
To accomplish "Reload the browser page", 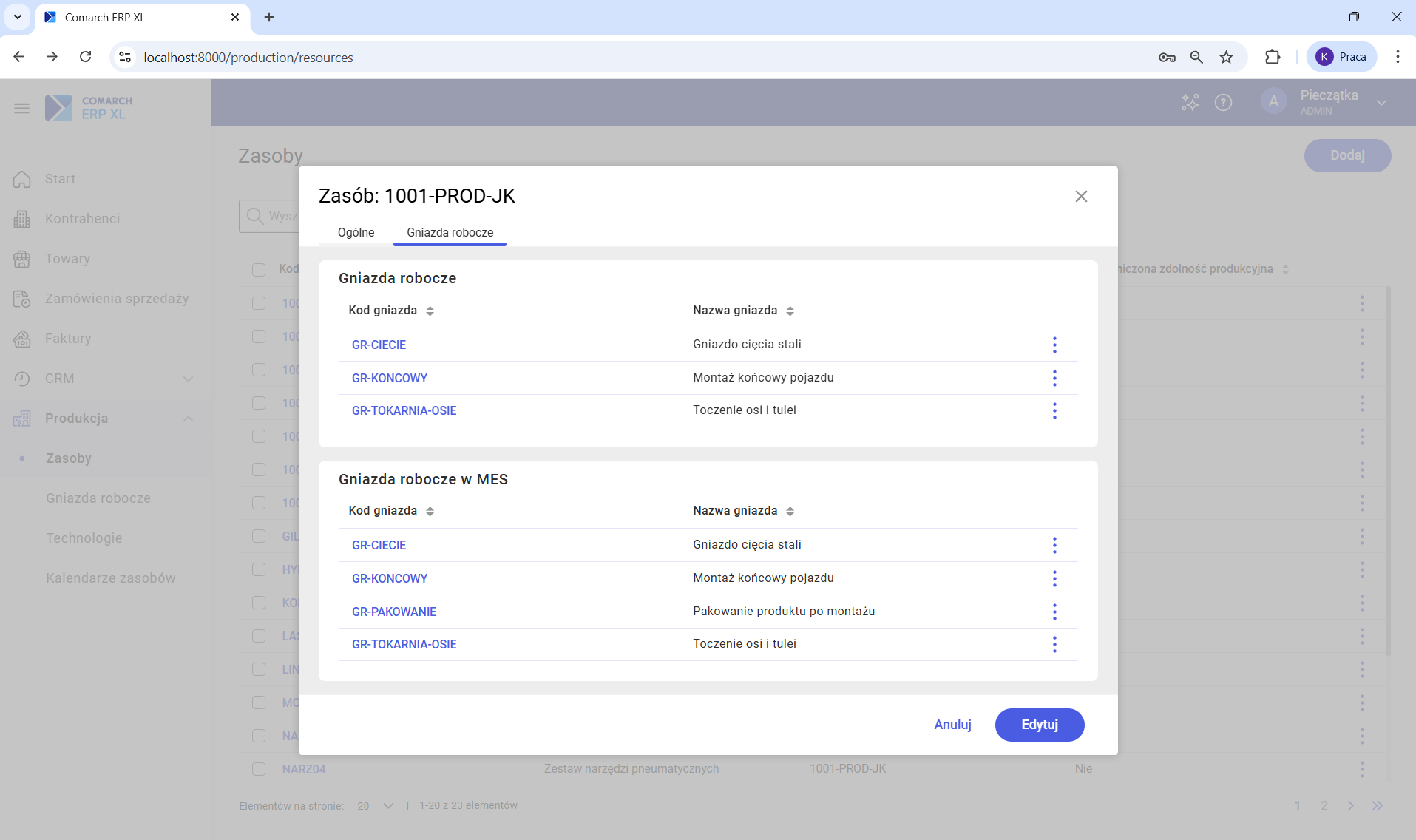I will pyautogui.click(x=86, y=57).
